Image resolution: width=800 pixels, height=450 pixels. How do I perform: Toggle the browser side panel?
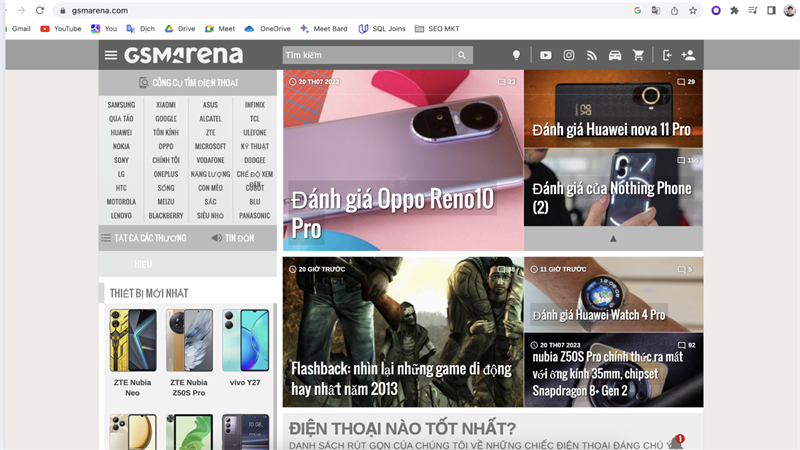[771, 10]
